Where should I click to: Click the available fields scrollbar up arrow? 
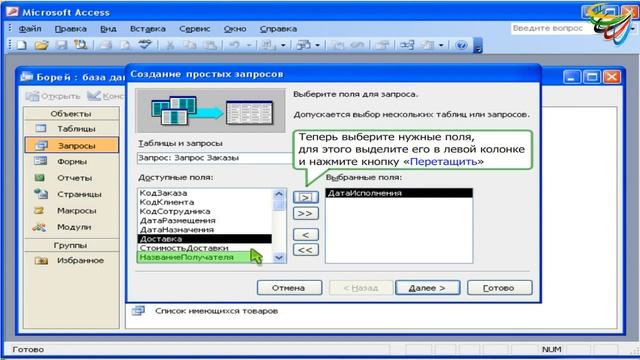pos(279,194)
